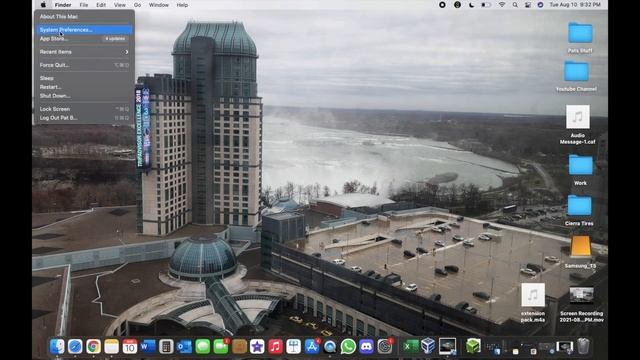Choose Lock Screen from the Apple menu
The image size is (640, 360).
click(84, 109)
